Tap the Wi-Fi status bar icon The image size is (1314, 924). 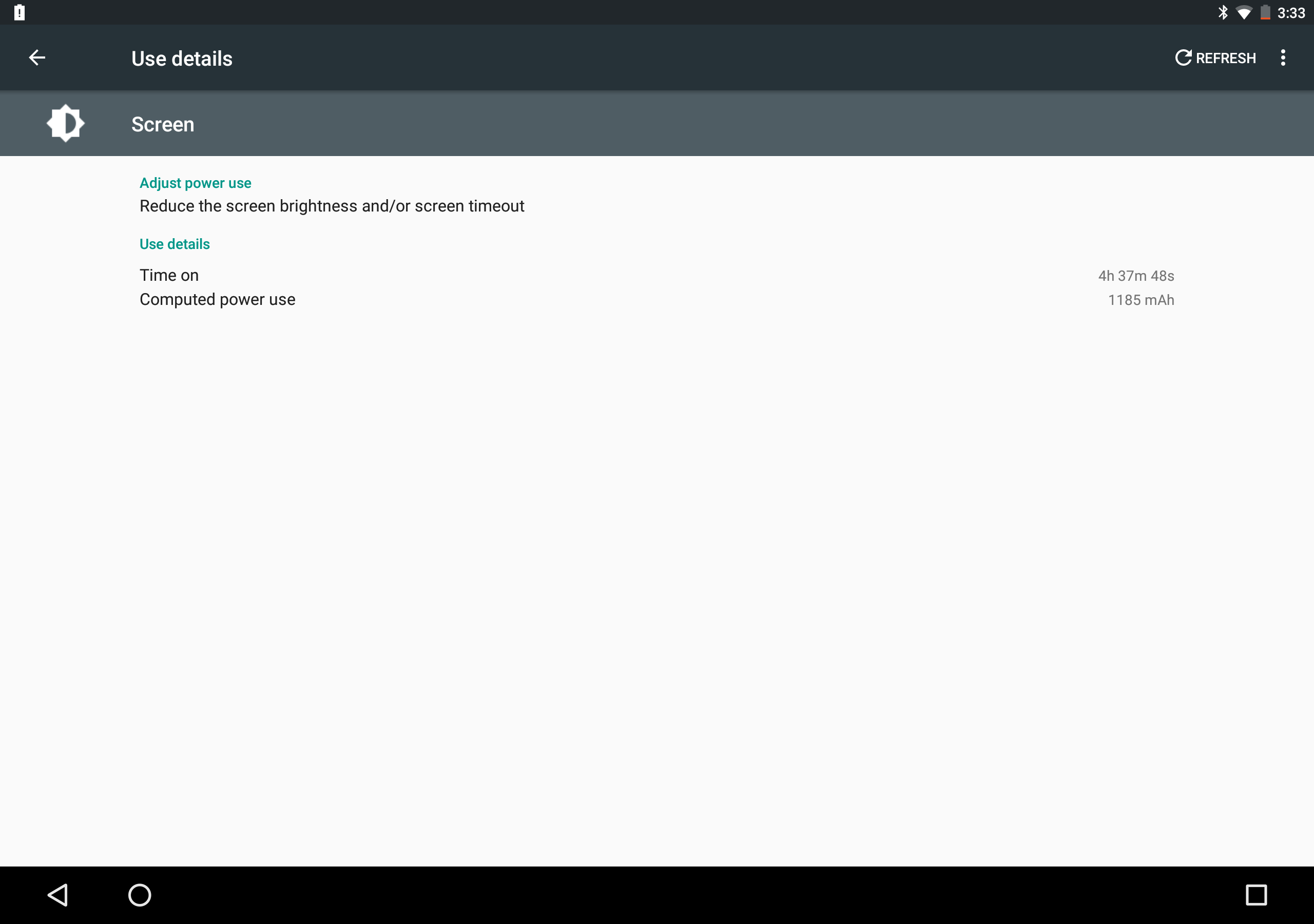[1243, 13]
